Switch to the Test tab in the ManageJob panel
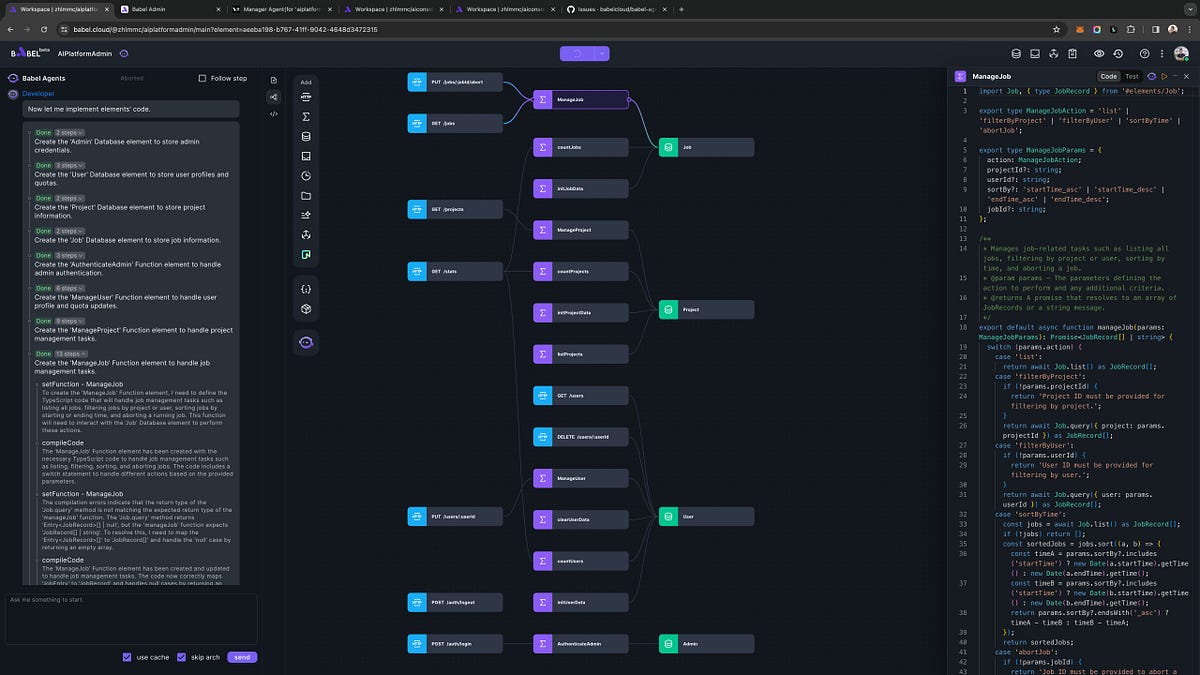Screen dimensions: 1200x675 1131,75
